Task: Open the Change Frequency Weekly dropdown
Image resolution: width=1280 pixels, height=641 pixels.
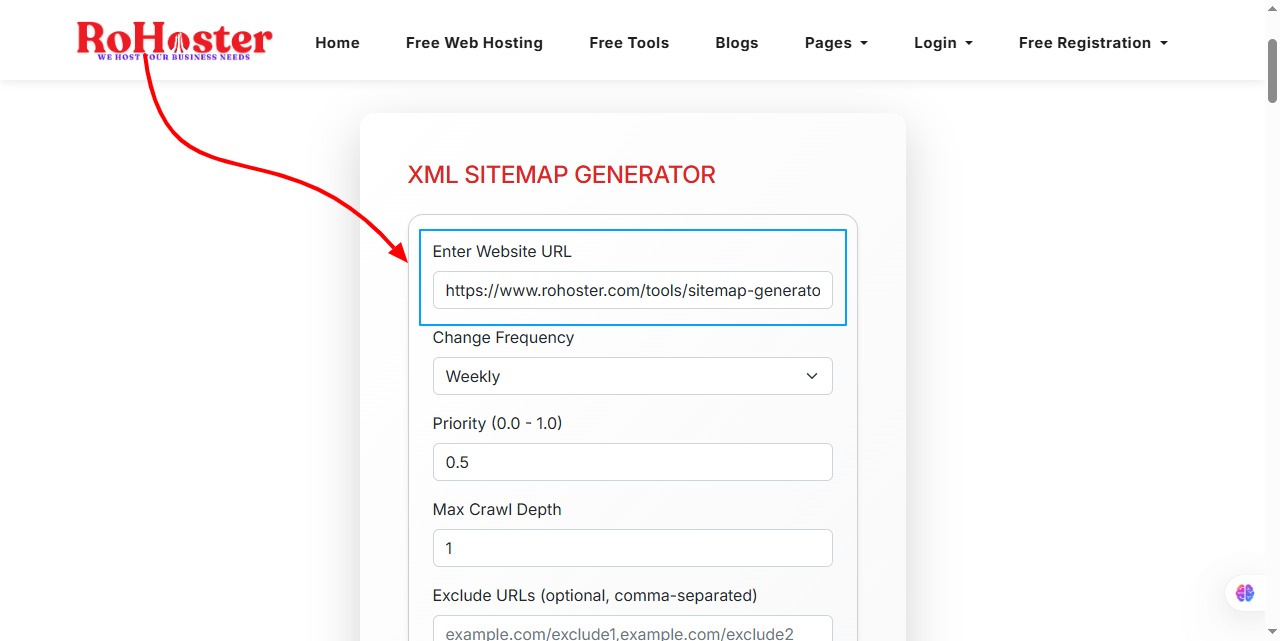Action: pyautogui.click(x=633, y=376)
